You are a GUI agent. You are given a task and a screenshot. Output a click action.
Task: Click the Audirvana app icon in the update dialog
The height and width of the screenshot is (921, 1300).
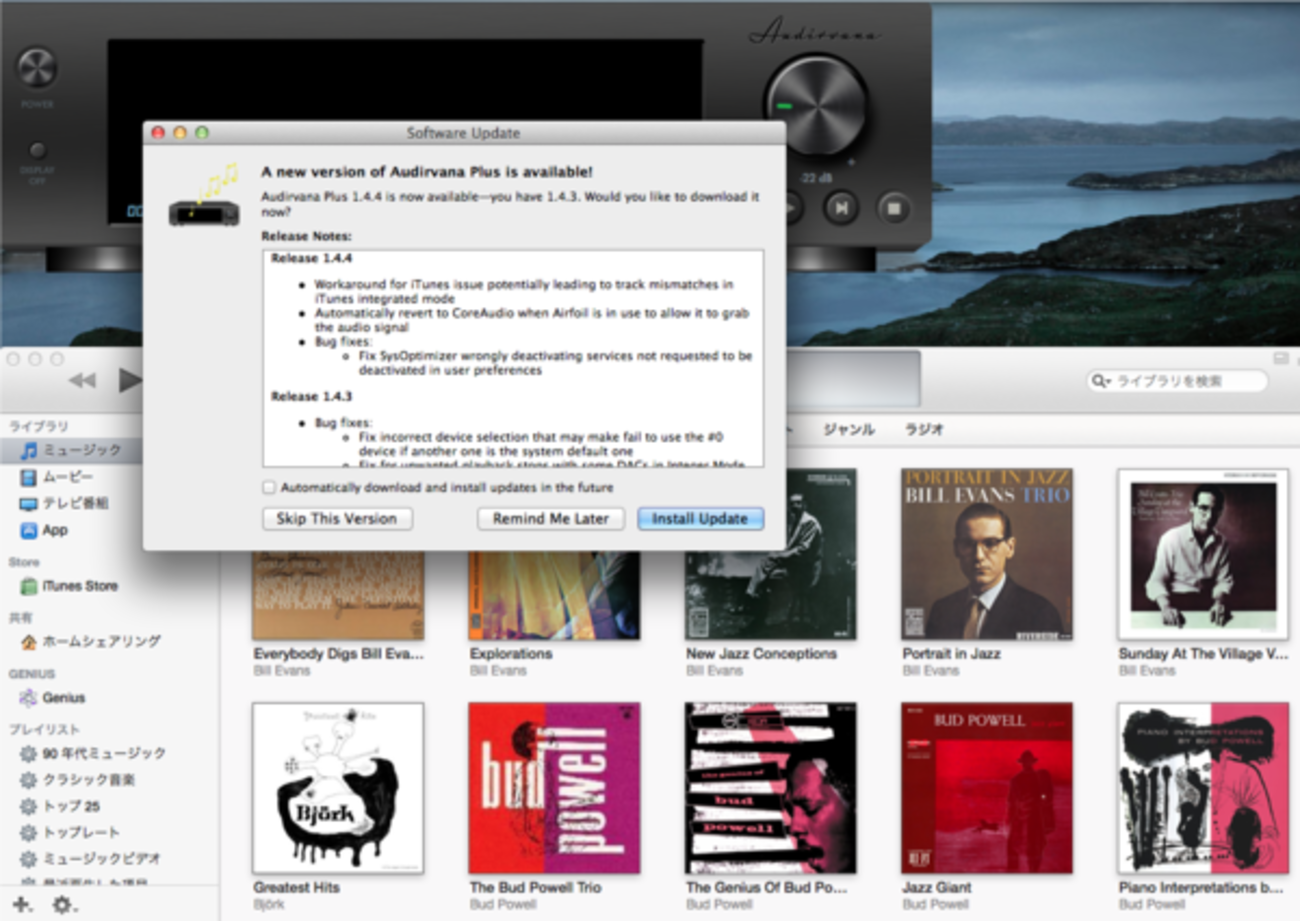[x=205, y=196]
